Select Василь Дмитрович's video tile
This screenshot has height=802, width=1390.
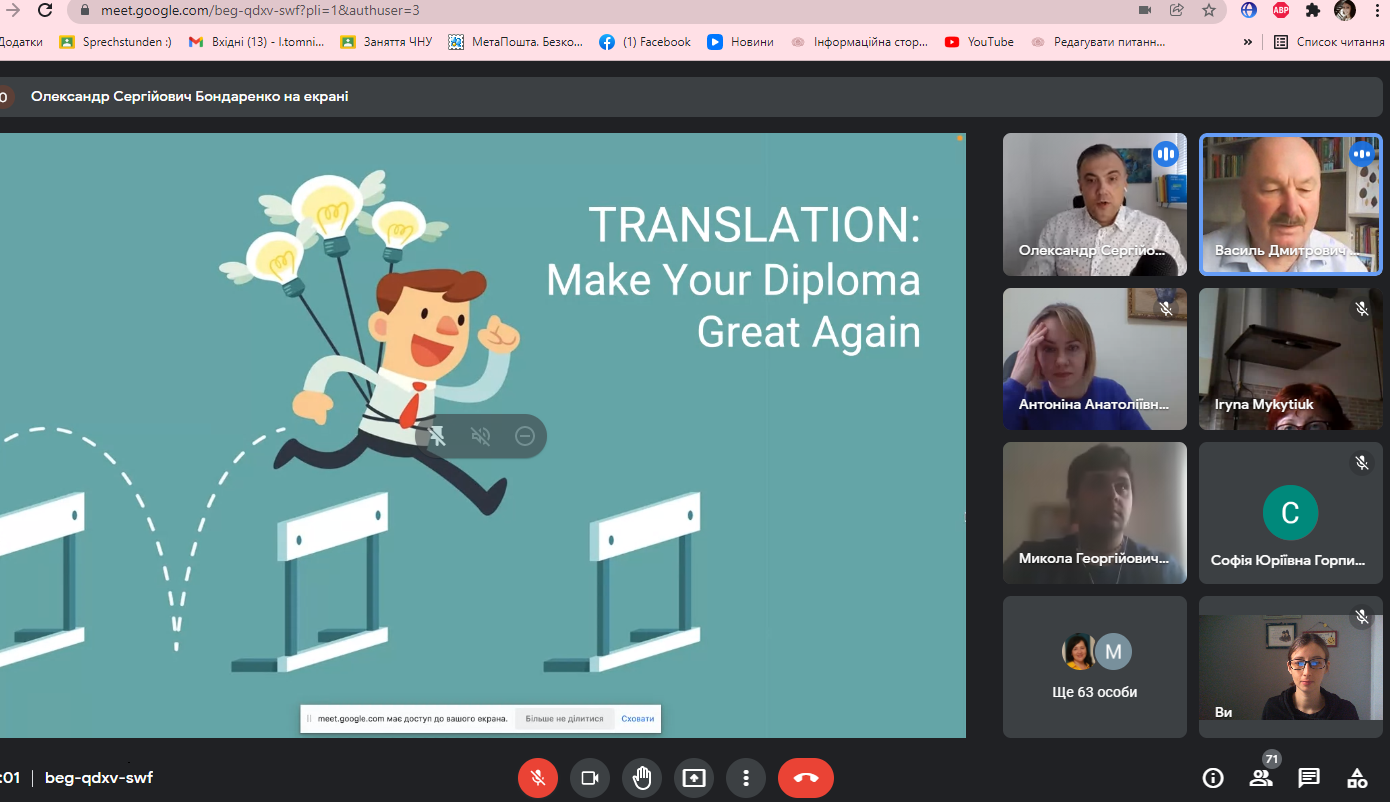1291,204
